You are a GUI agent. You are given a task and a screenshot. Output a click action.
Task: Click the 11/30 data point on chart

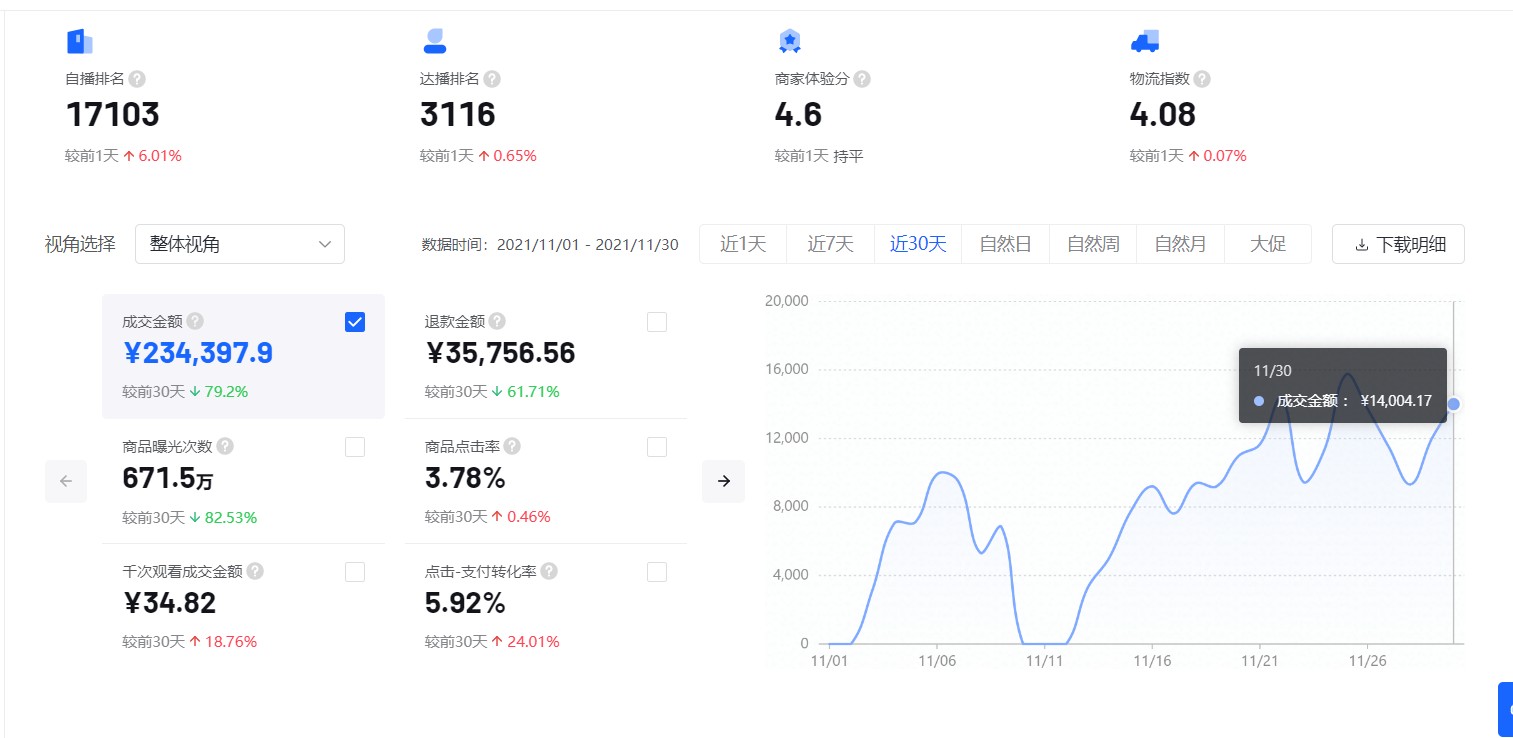point(1454,404)
